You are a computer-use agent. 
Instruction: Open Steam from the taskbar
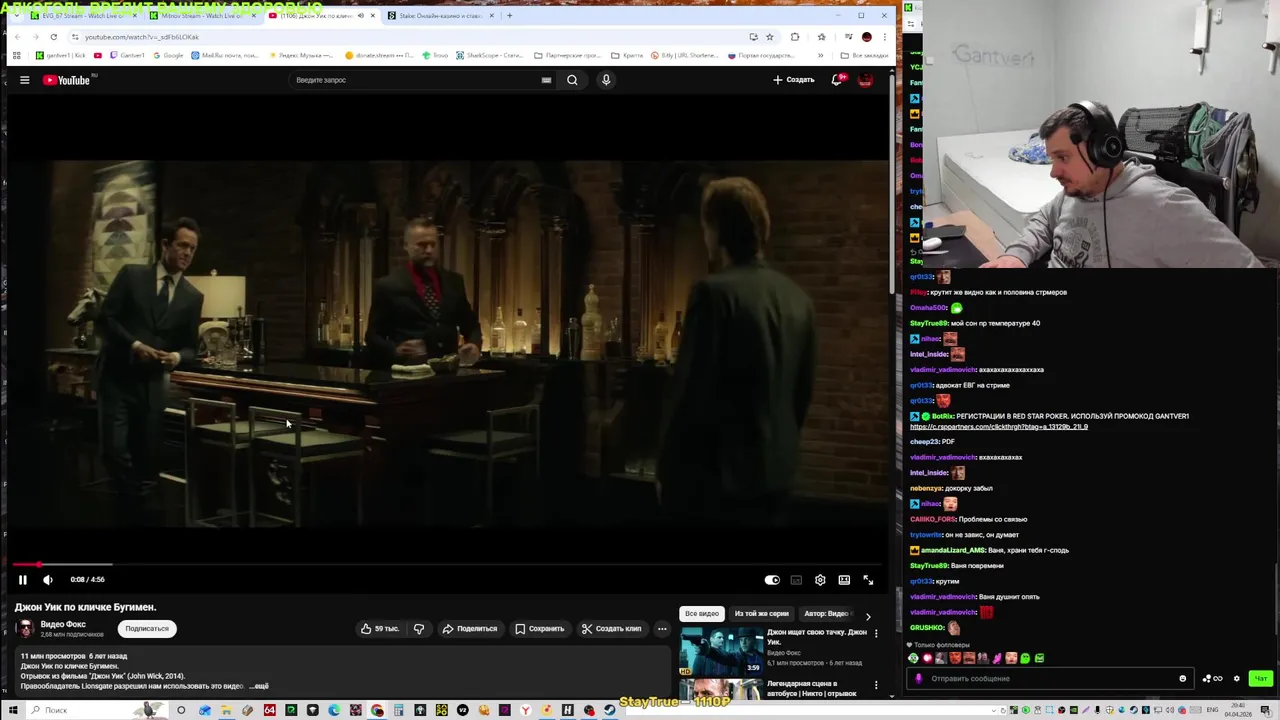[x=609, y=711]
